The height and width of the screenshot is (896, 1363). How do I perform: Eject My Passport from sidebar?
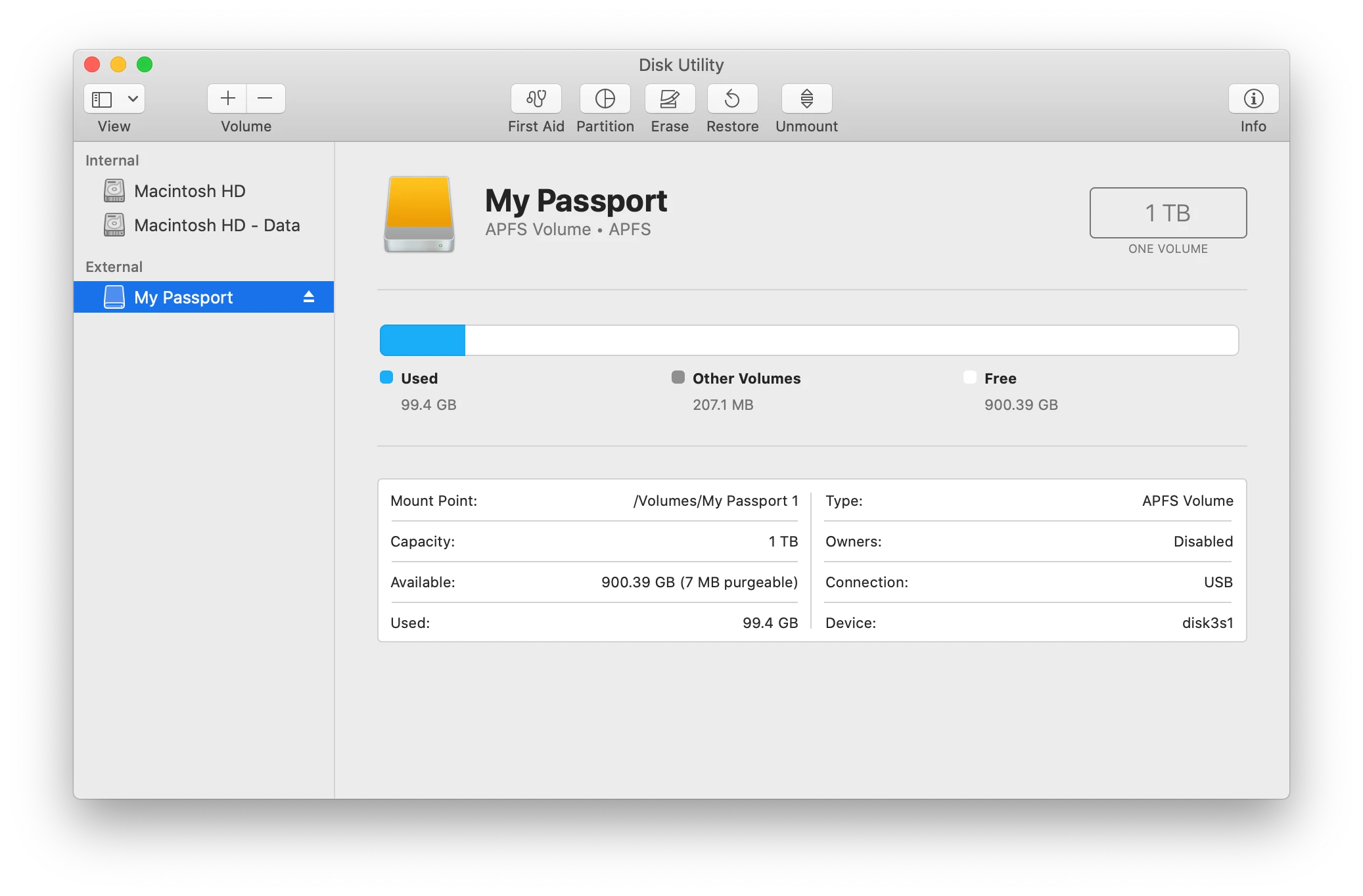pyautogui.click(x=309, y=297)
